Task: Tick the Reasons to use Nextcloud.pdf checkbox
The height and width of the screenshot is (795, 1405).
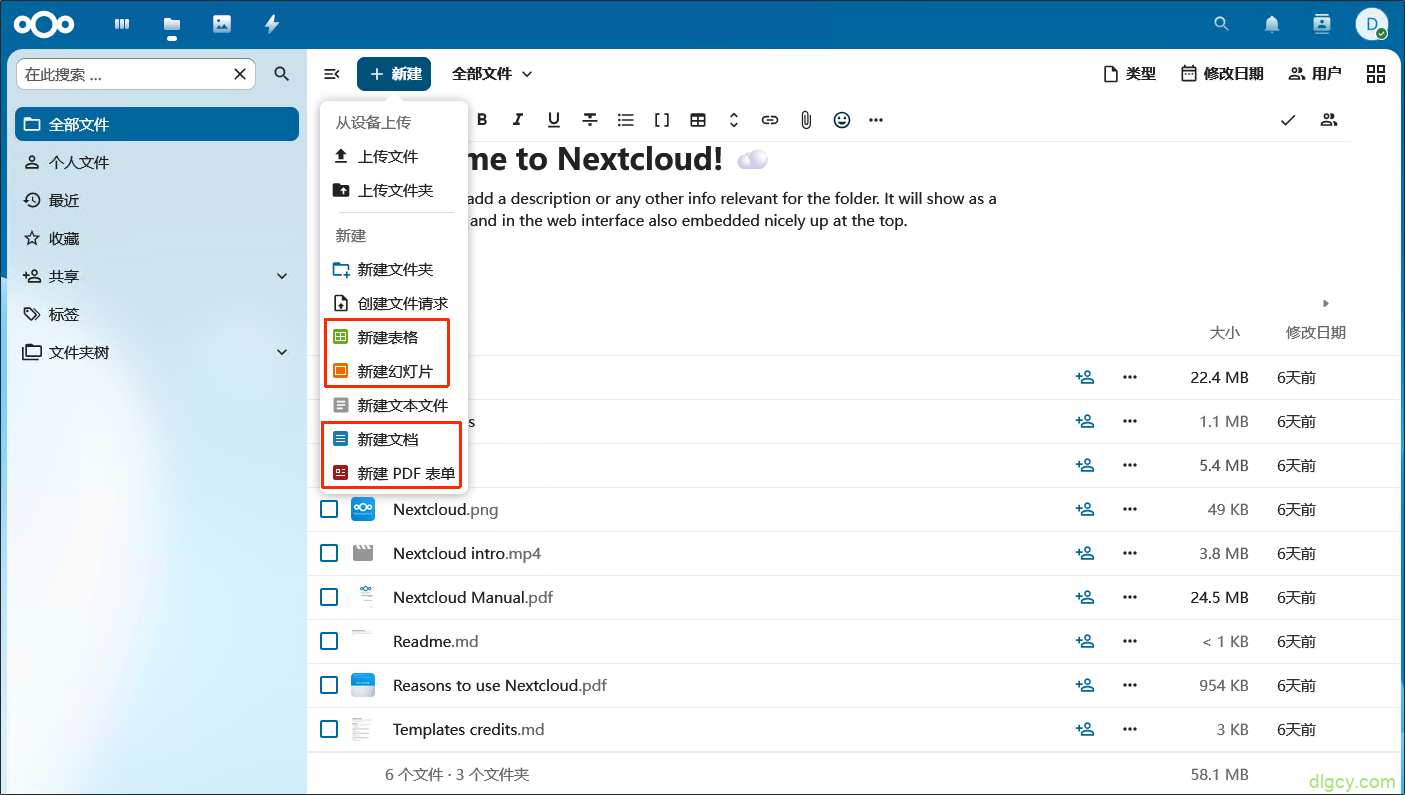Action: coord(329,685)
